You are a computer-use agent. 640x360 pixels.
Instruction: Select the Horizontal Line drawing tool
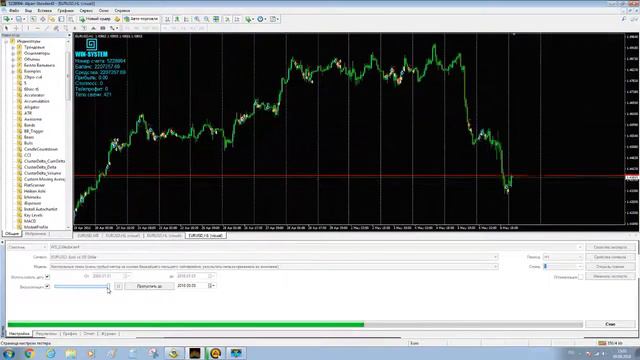(38, 28)
